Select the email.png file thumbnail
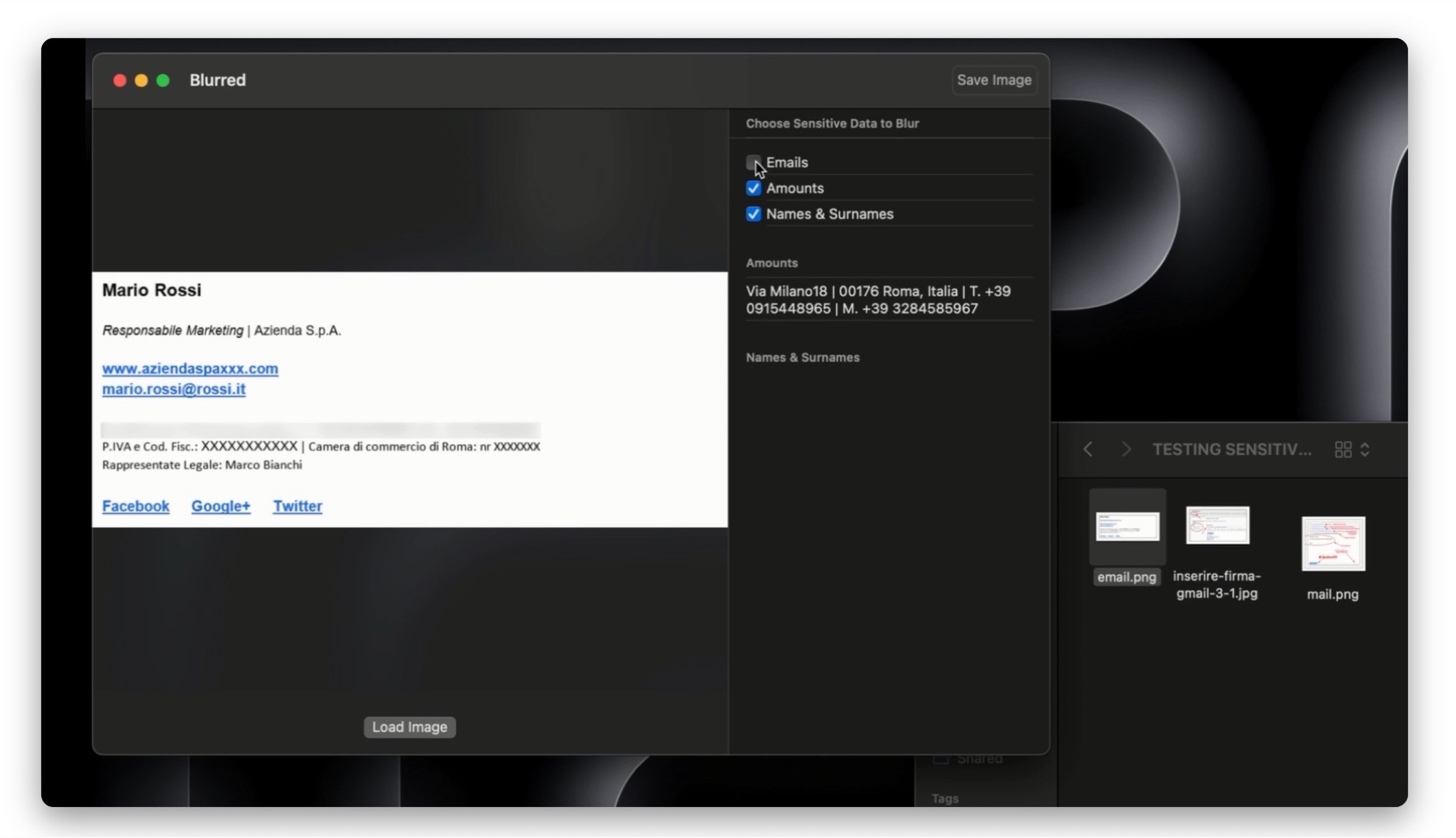 point(1127,526)
